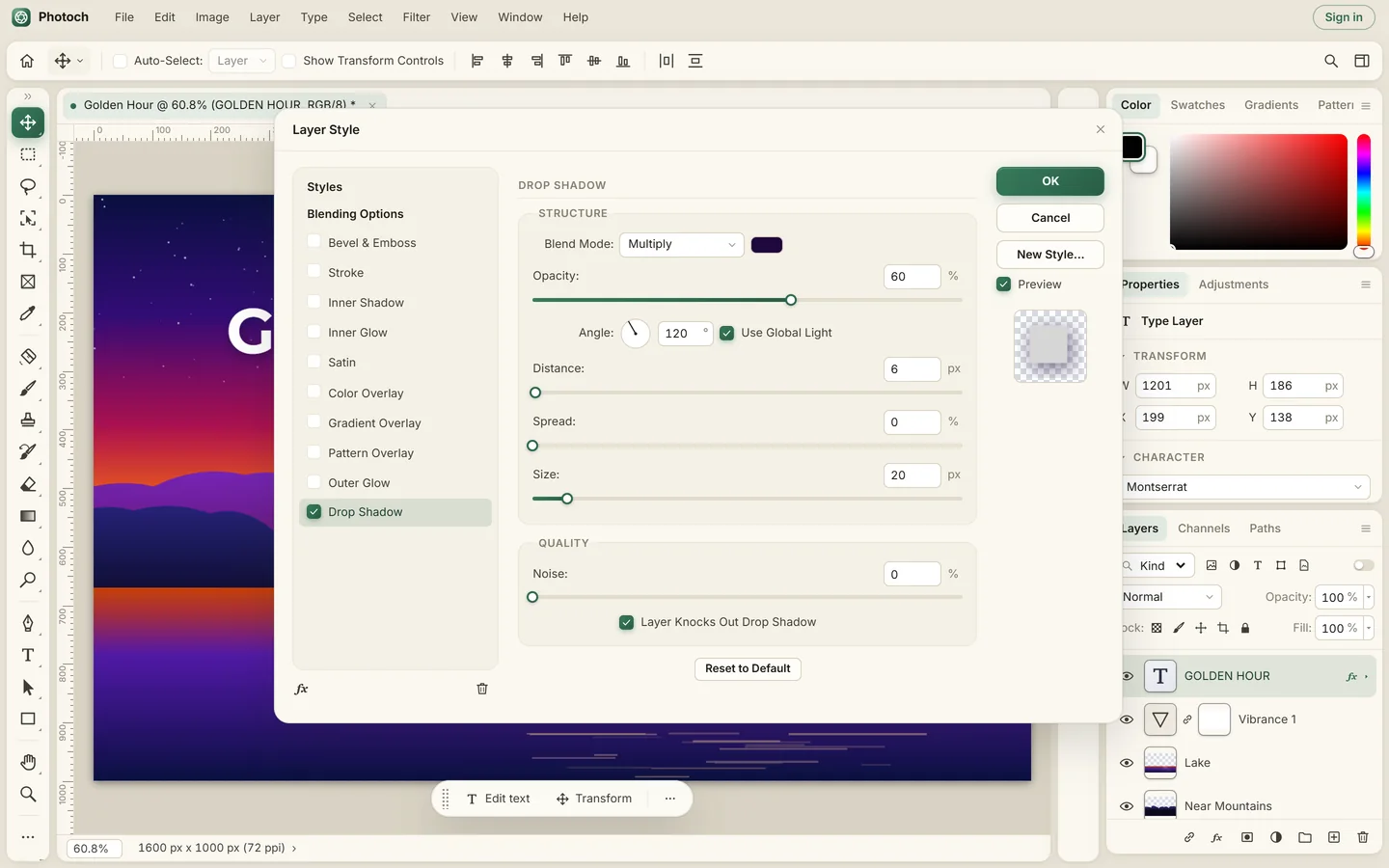Select the Type tool in toolbar
This screenshot has height=868, width=1389.
point(28,655)
